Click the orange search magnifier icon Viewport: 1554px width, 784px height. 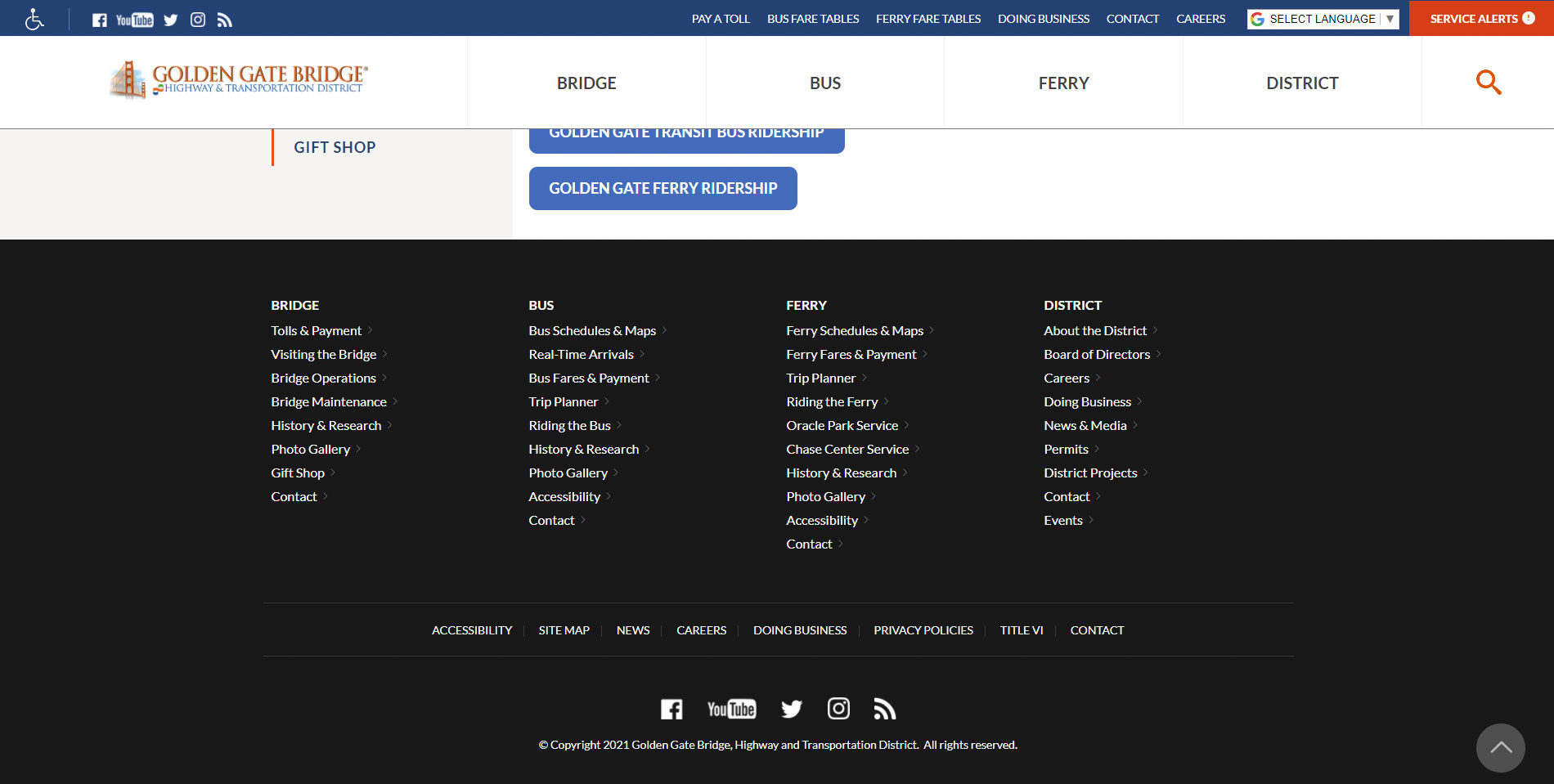[1488, 82]
